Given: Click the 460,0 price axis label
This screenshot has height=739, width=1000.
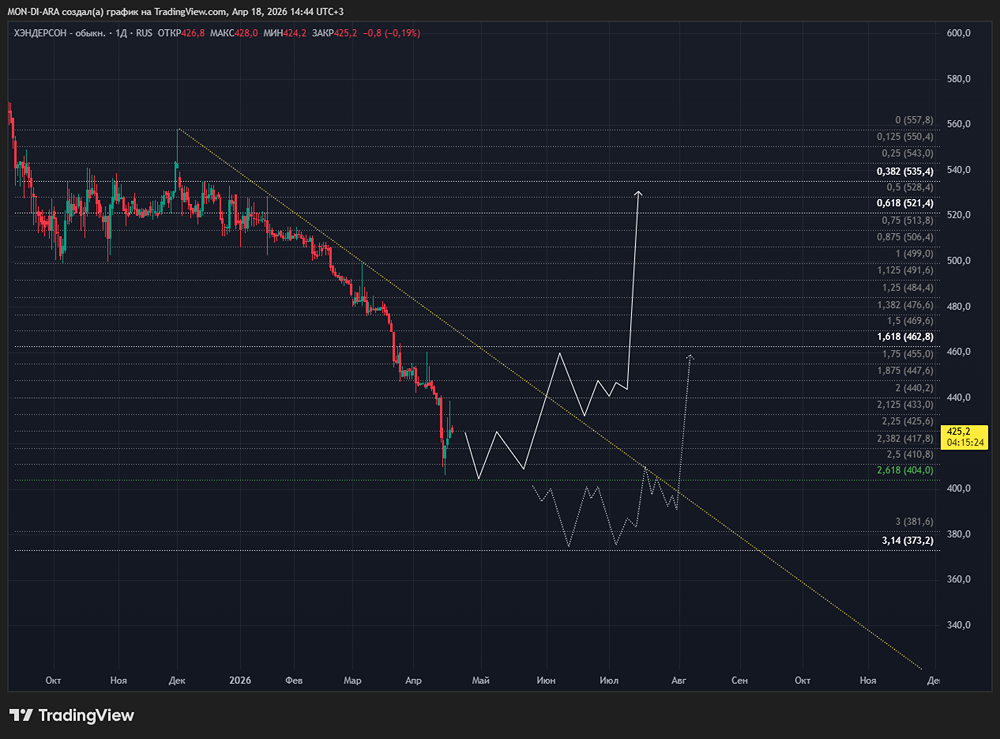Looking at the screenshot, I should pyautogui.click(x=959, y=352).
